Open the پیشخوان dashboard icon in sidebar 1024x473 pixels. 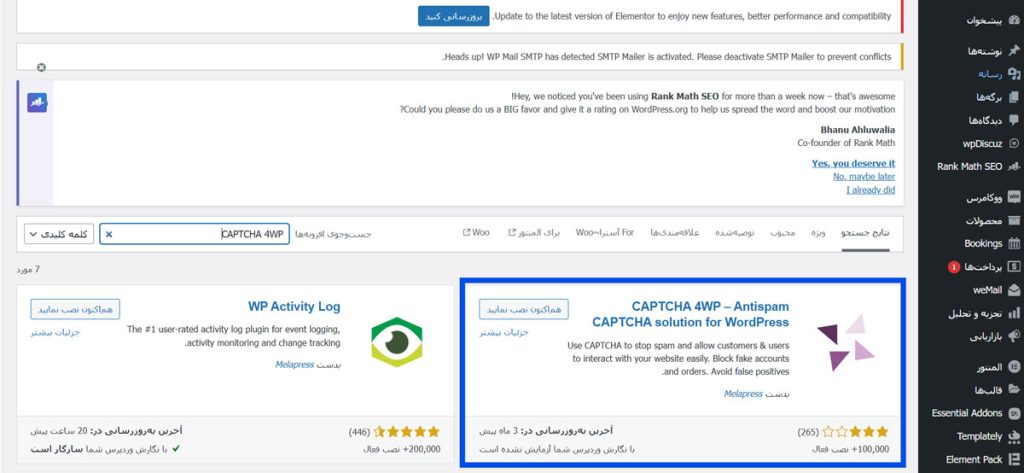click(x=1014, y=20)
